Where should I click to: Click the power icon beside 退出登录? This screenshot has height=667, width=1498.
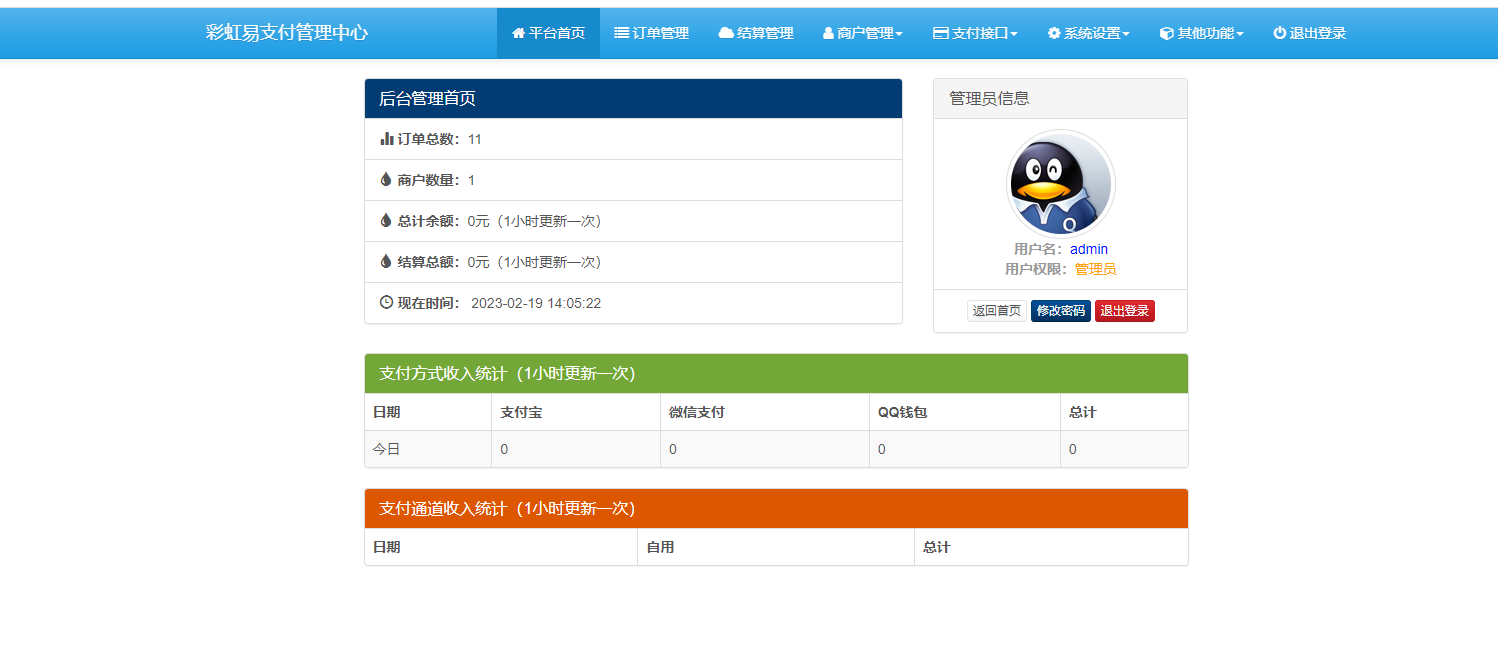[x=1279, y=33]
